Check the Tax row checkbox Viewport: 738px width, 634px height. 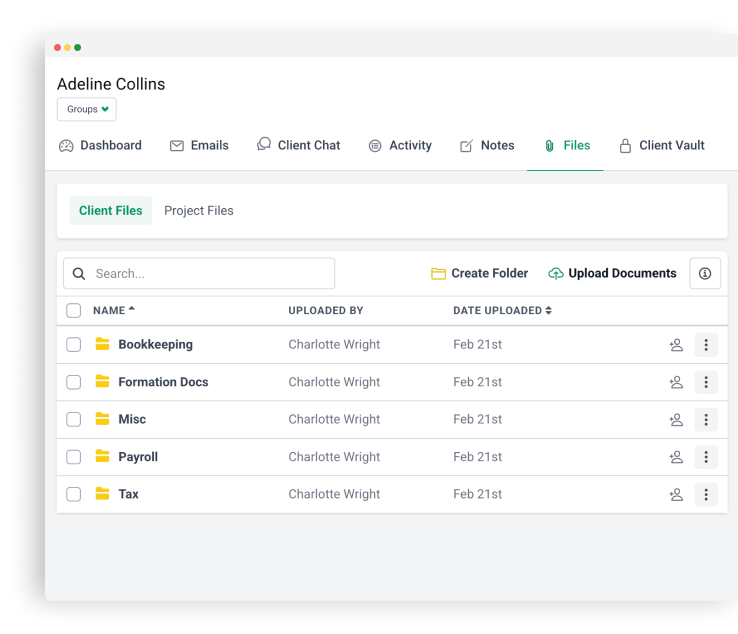pos(73,494)
